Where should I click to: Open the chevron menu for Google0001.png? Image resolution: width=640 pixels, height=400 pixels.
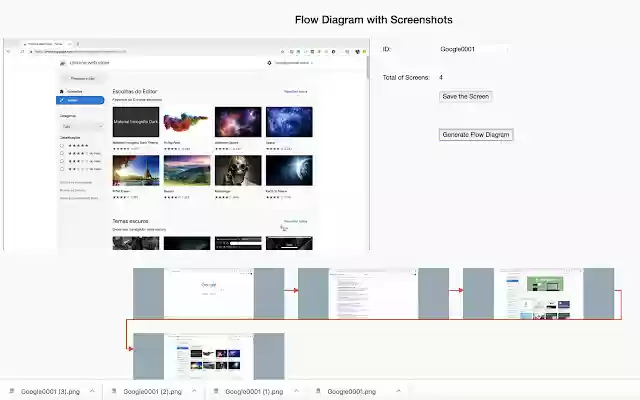pyautogui.click(x=398, y=391)
